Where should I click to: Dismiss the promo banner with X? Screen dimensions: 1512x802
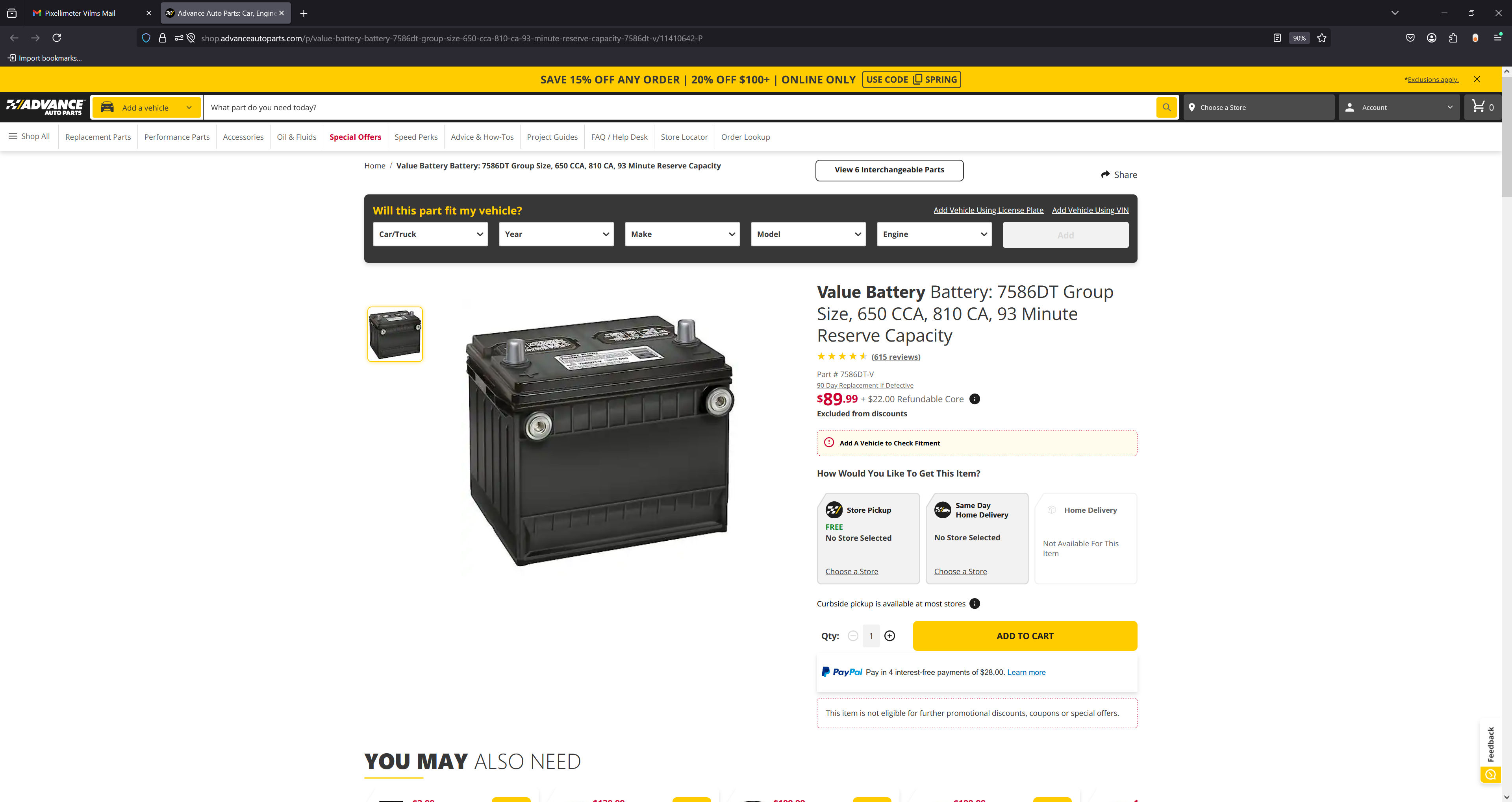(1477, 79)
